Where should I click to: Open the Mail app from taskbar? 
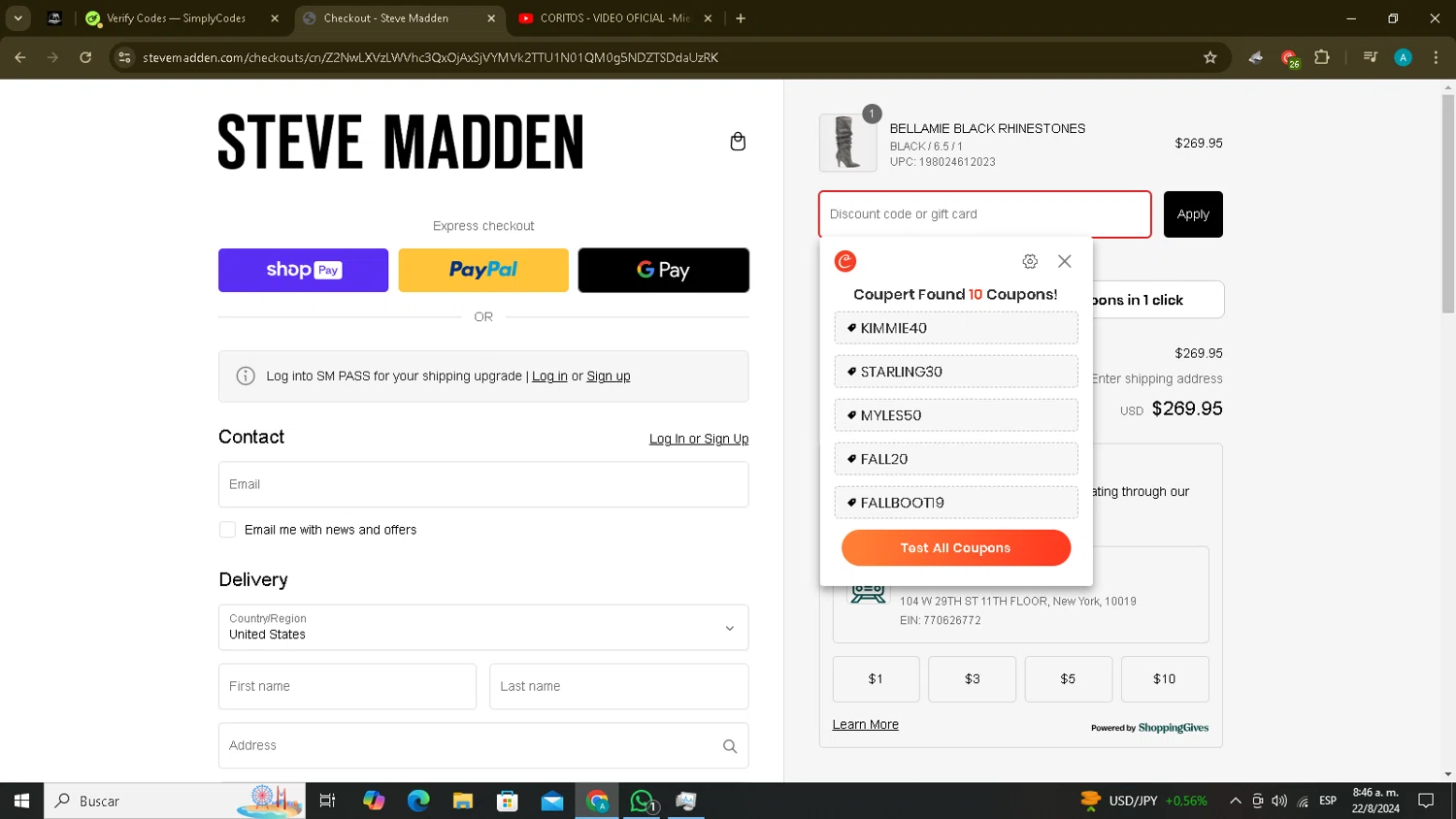click(x=552, y=801)
